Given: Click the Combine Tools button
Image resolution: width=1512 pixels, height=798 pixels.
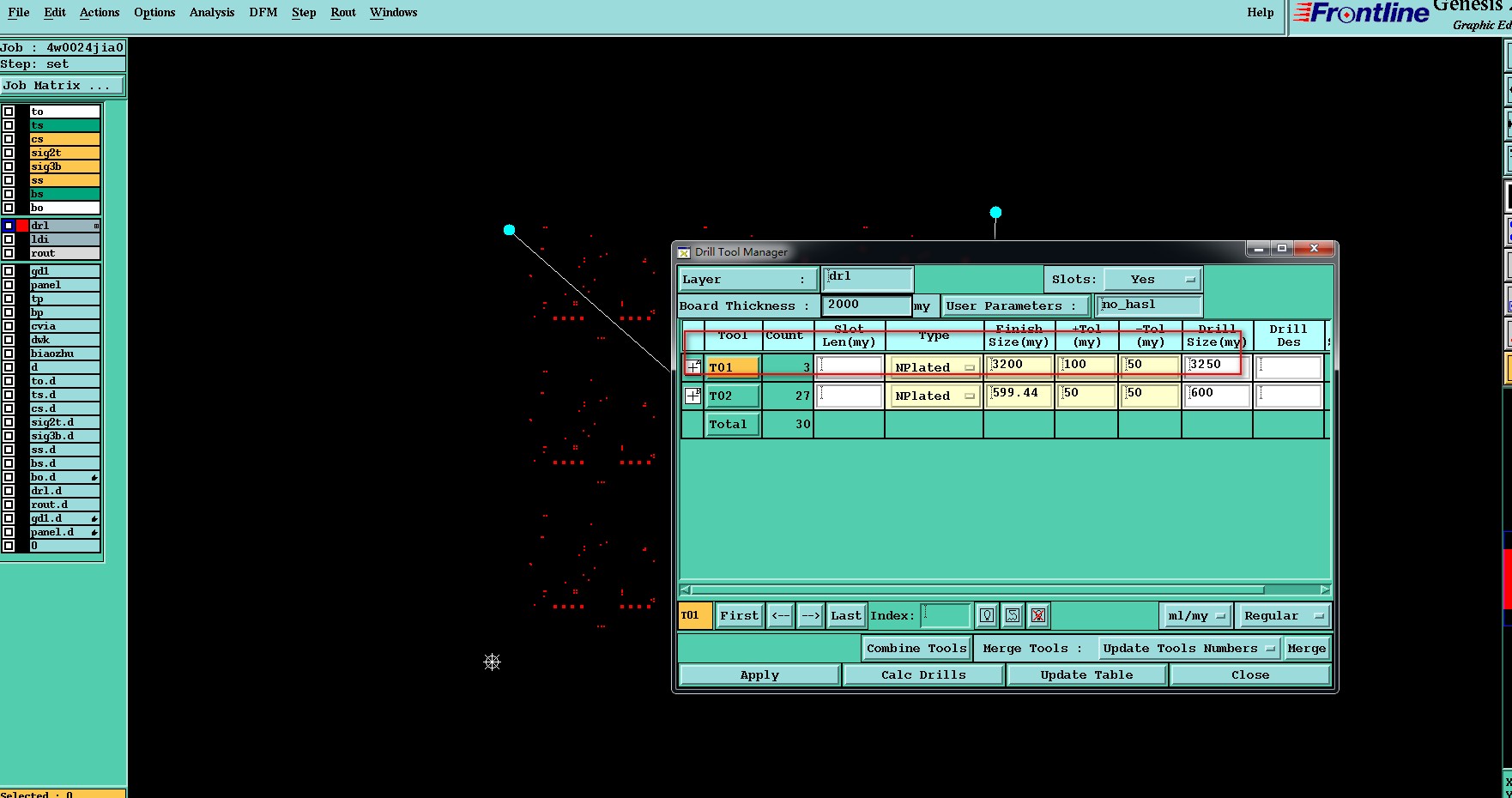Looking at the screenshot, I should pos(916,649).
